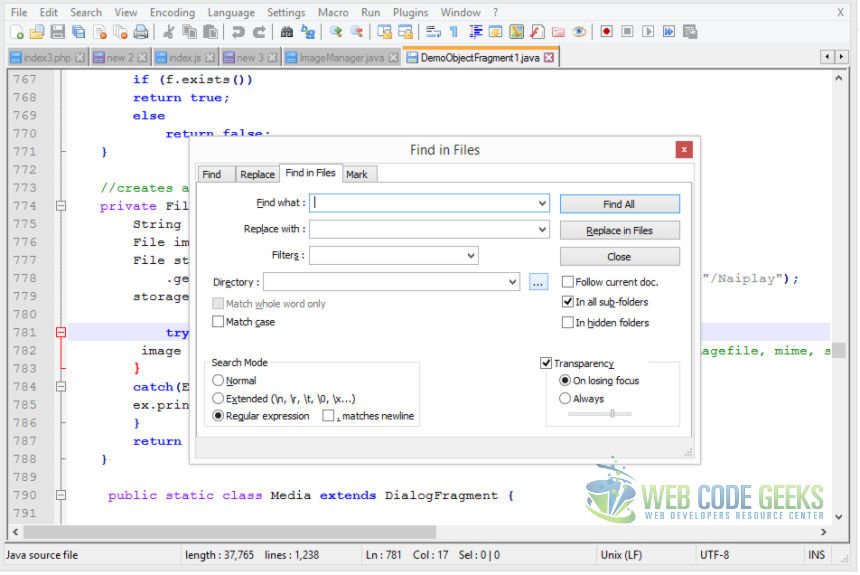
Task: Cut selection with the scissors icon
Action: [169, 32]
